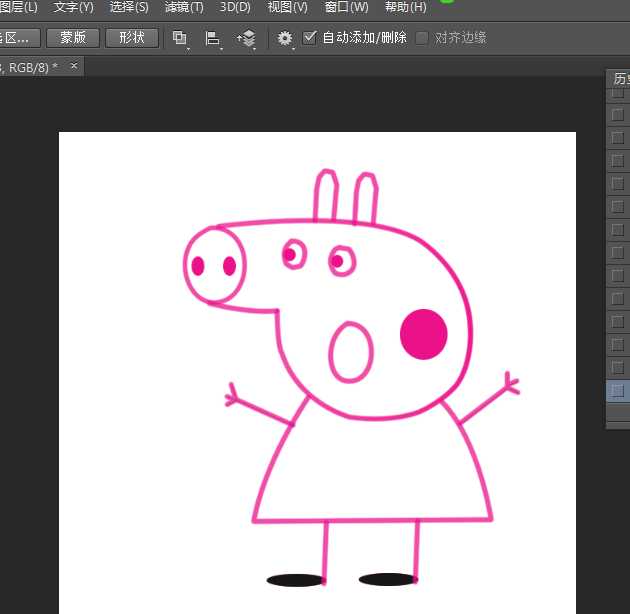Open the 文字(Y) menu
Image resolution: width=630 pixels, height=614 pixels.
tap(73, 7)
